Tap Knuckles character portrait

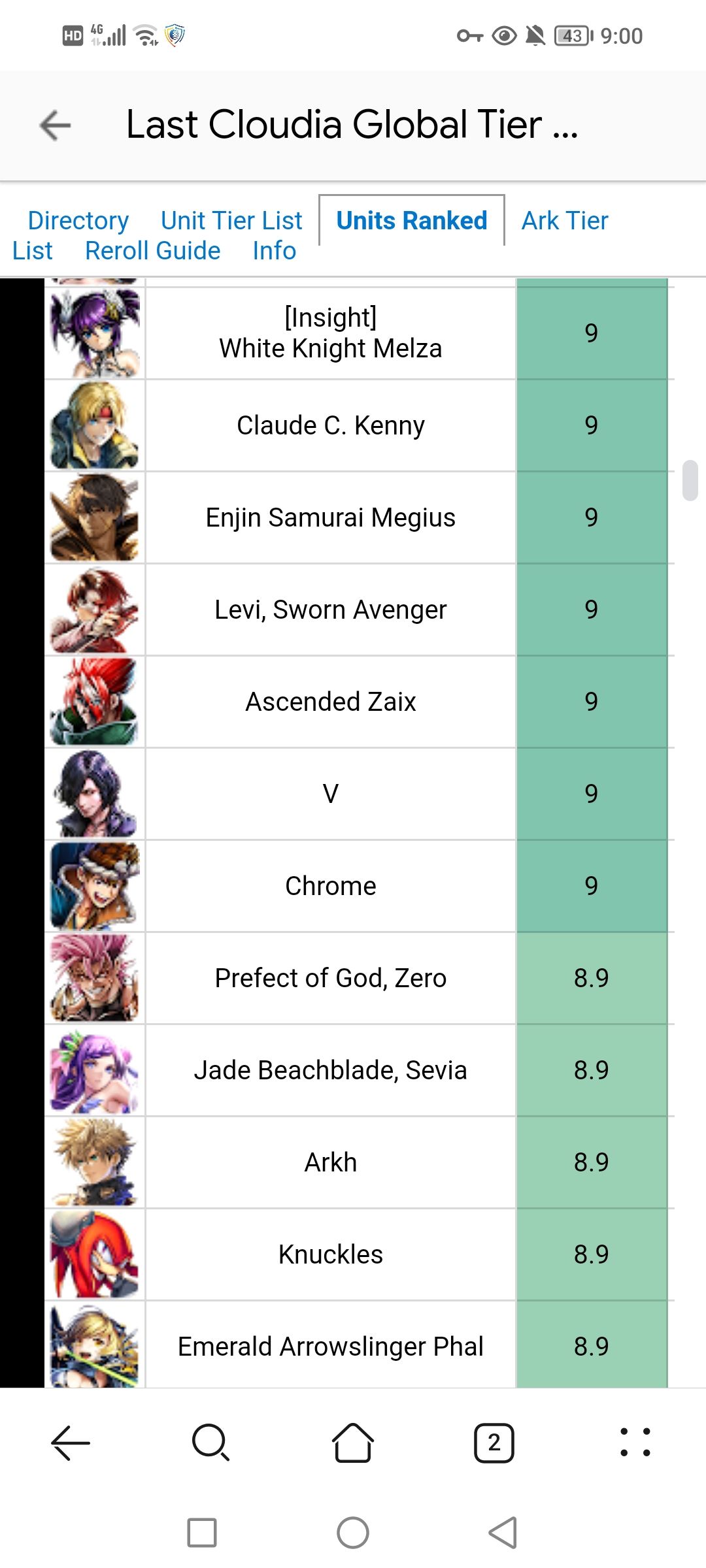(x=95, y=1254)
